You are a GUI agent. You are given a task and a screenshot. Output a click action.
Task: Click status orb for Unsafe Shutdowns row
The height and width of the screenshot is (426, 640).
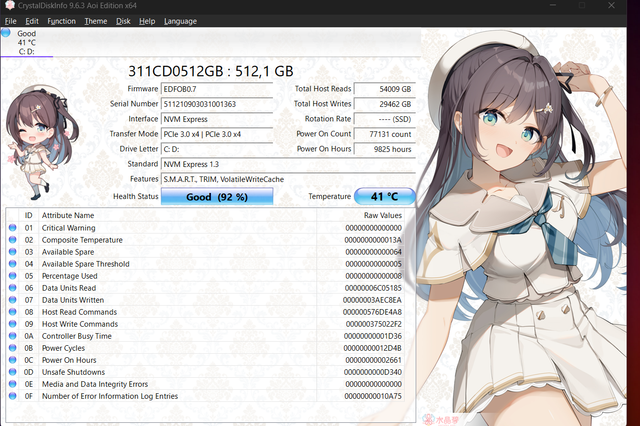[13, 372]
